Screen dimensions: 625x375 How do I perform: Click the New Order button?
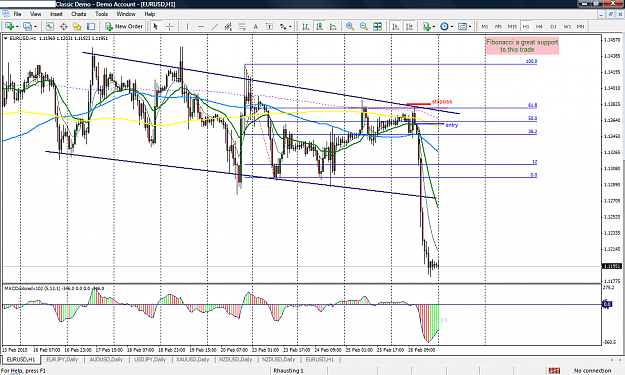(124, 26)
